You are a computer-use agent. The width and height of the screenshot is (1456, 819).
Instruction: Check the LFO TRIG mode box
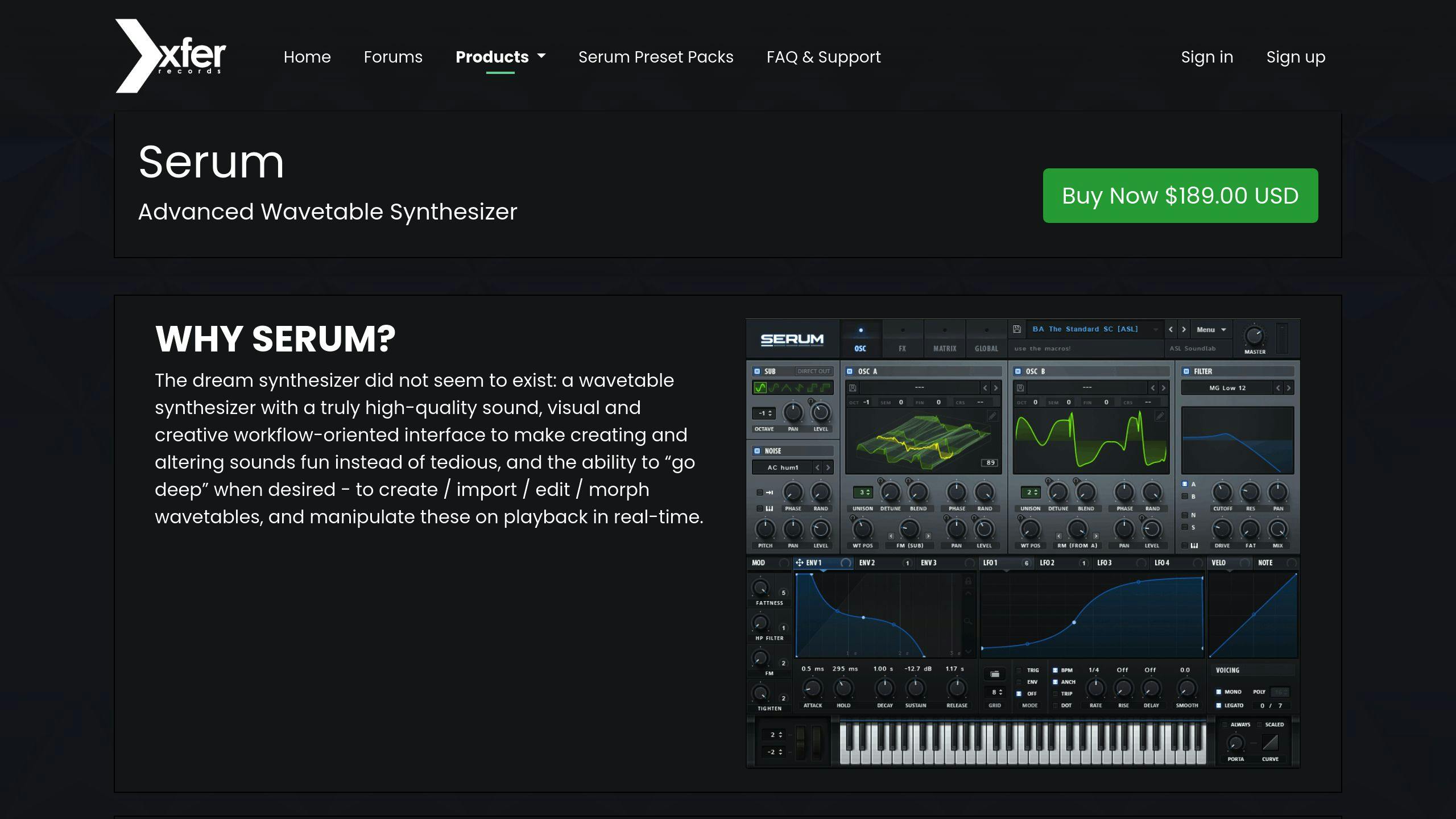click(x=1019, y=670)
